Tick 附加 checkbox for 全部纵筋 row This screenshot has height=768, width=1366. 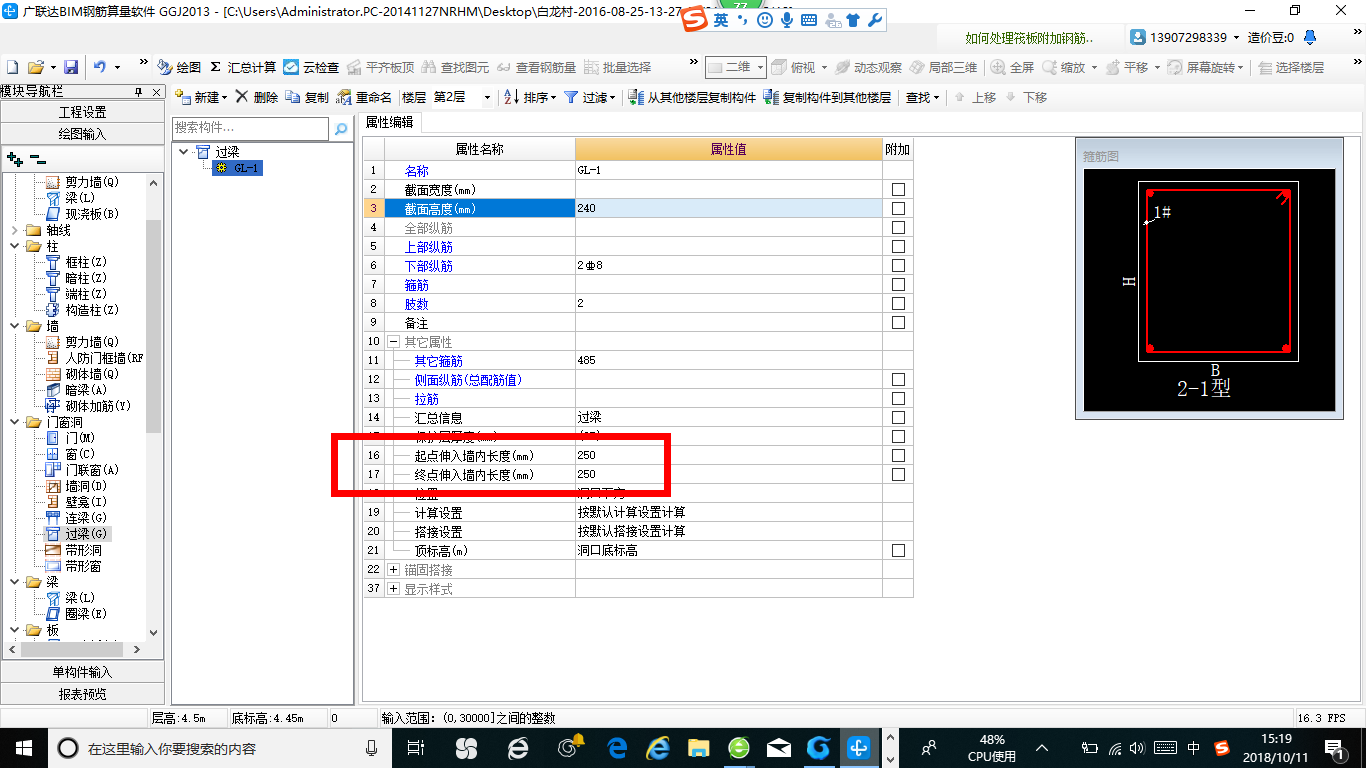(898, 227)
